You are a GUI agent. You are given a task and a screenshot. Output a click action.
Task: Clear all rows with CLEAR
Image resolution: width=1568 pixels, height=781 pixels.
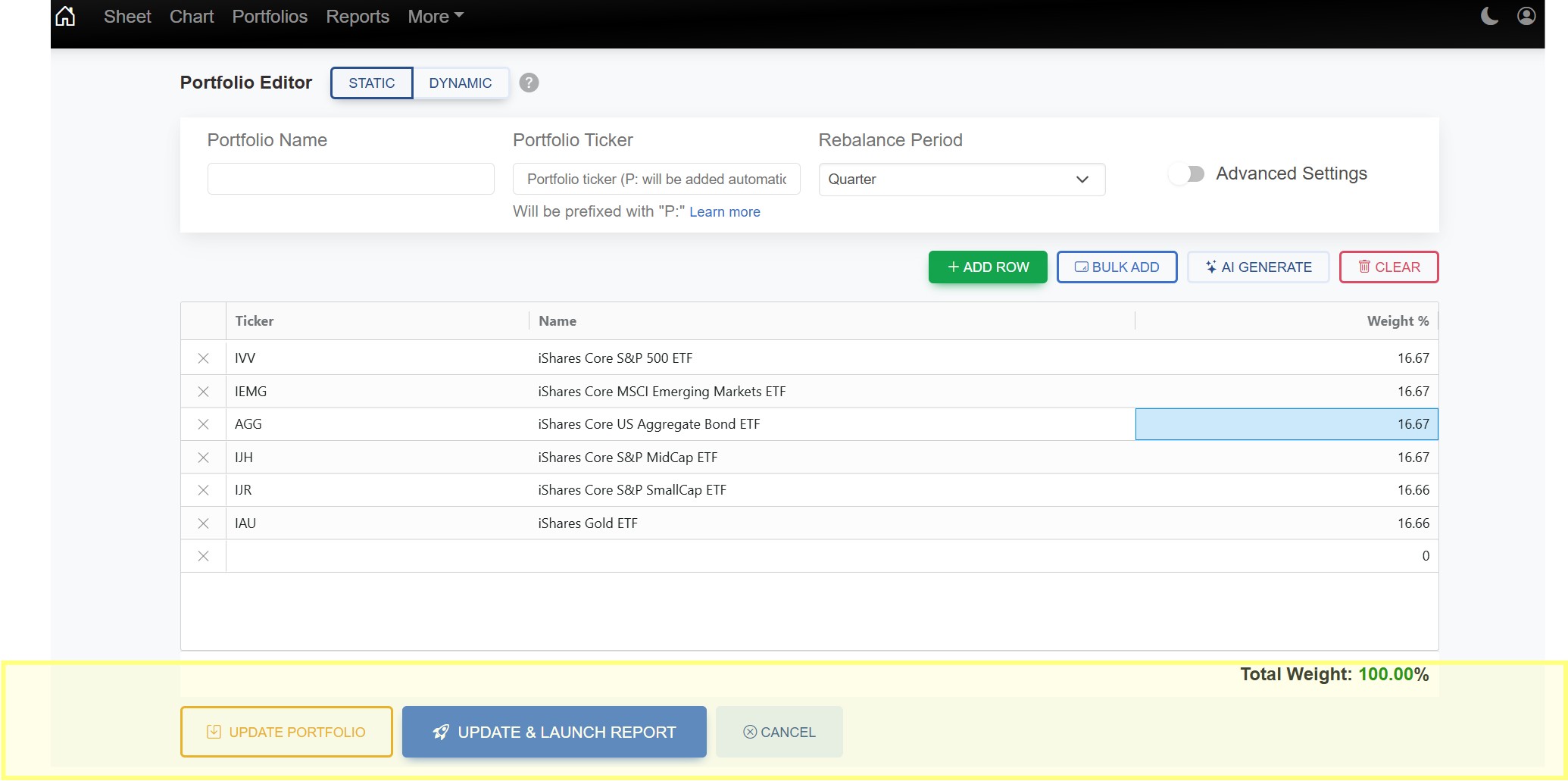pyautogui.click(x=1388, y=267)
